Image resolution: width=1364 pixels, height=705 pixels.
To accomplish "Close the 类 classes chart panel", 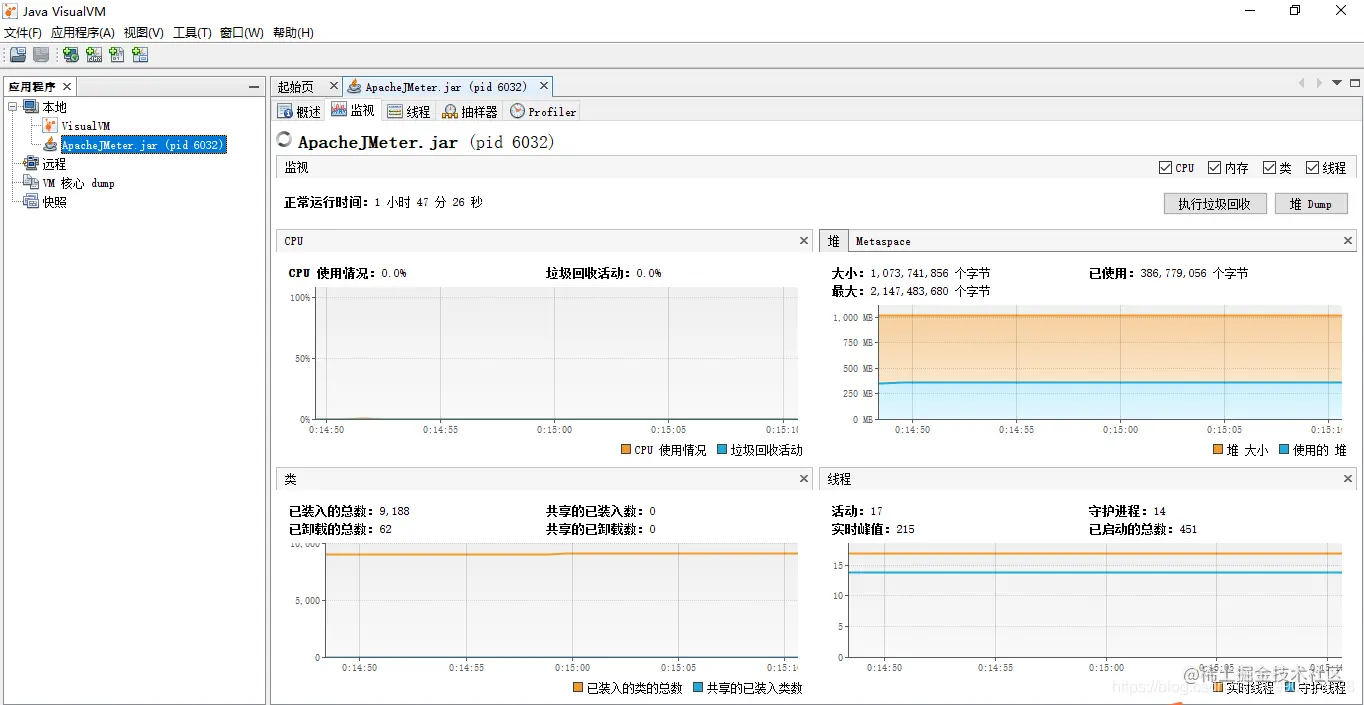I will [x=804, y=479].
